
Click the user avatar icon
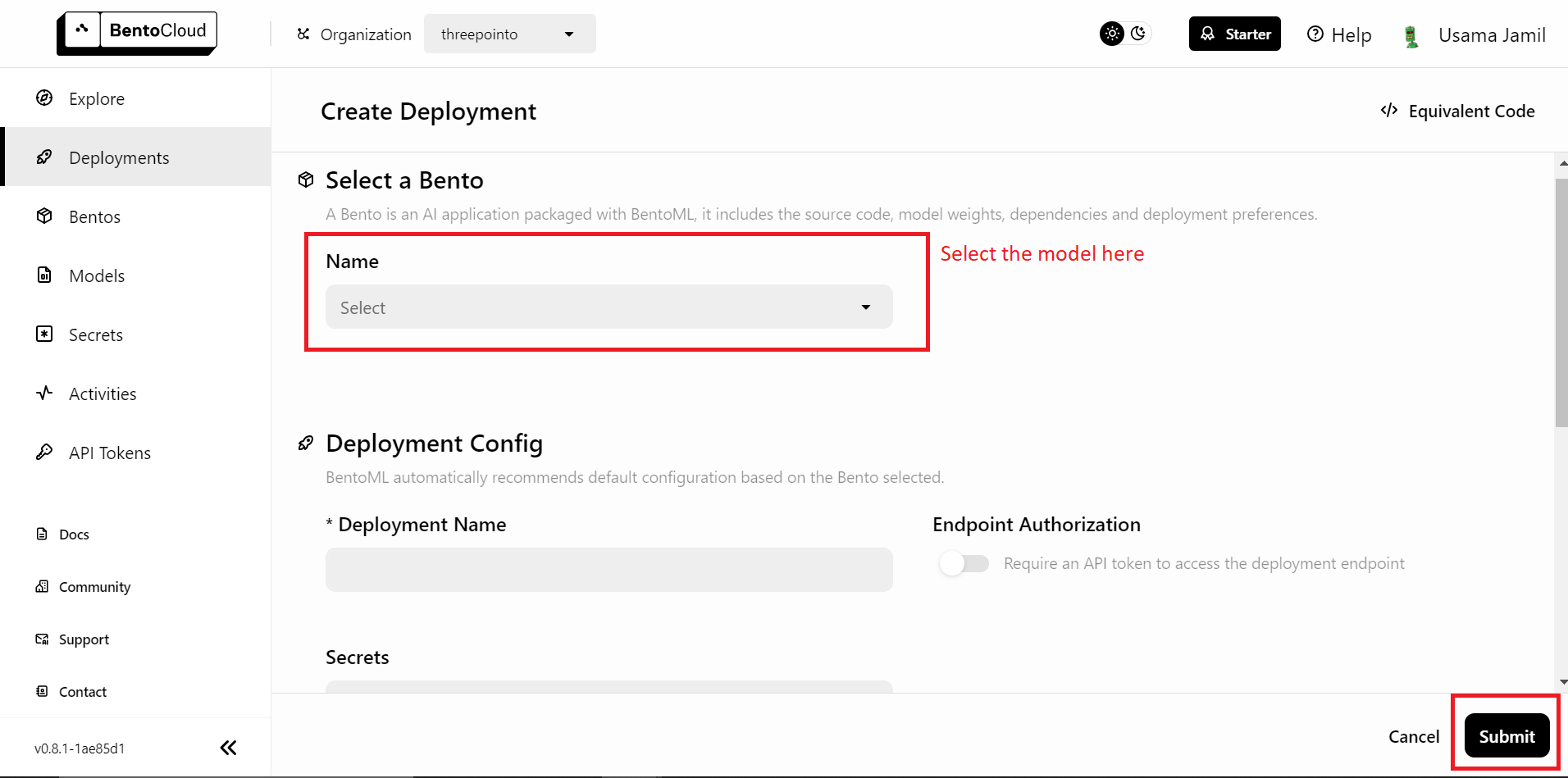tap(1411, 36)
